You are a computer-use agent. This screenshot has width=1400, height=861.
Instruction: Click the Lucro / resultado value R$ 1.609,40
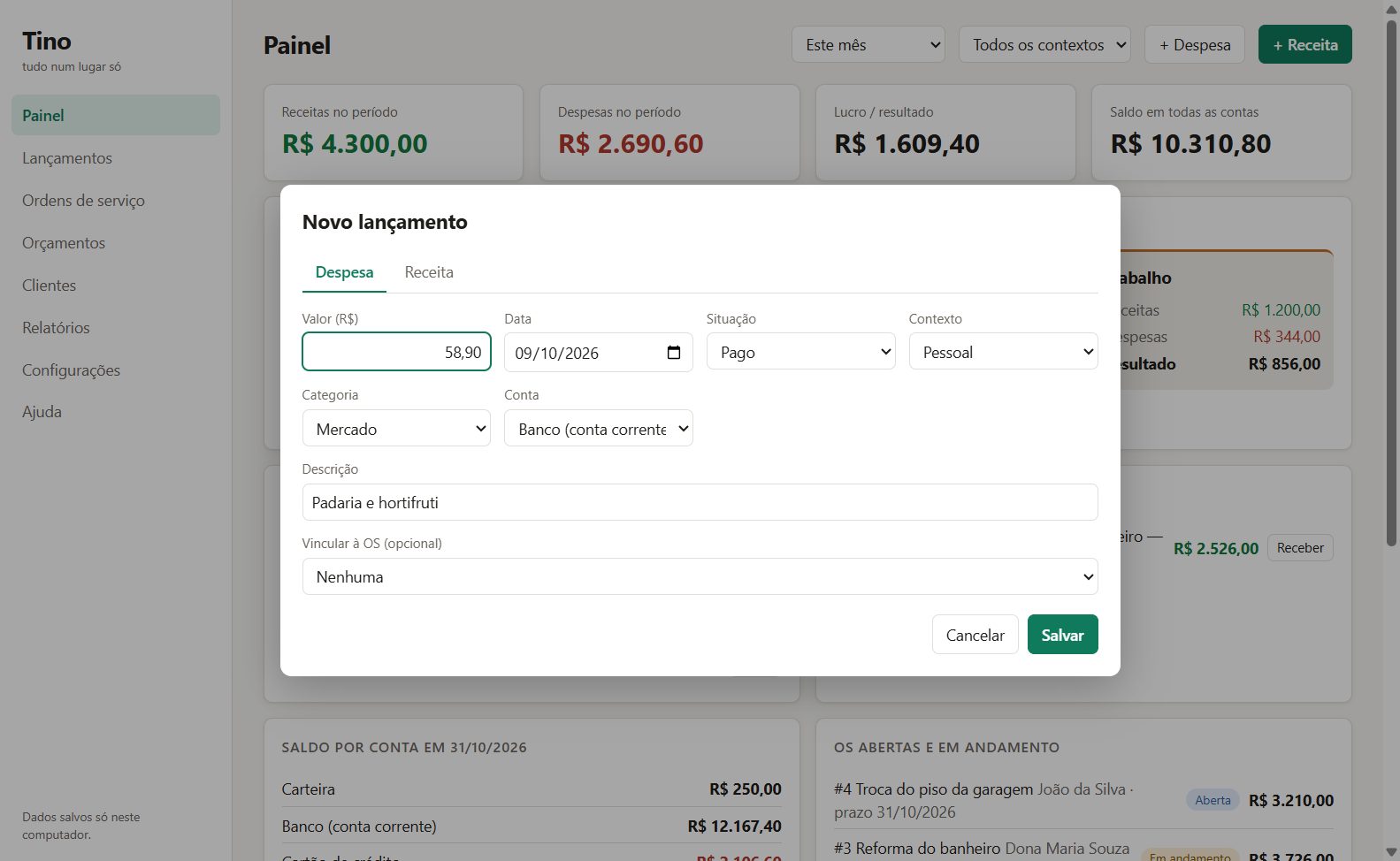(x=907, y=143)
